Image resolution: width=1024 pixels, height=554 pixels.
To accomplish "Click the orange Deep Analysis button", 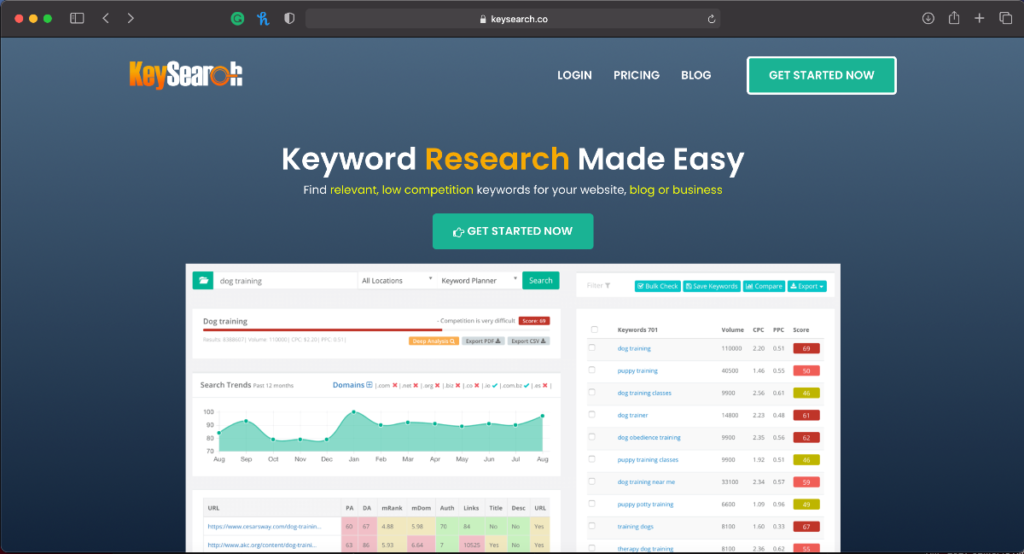I will pyautogui.click(x=434, y=341).
